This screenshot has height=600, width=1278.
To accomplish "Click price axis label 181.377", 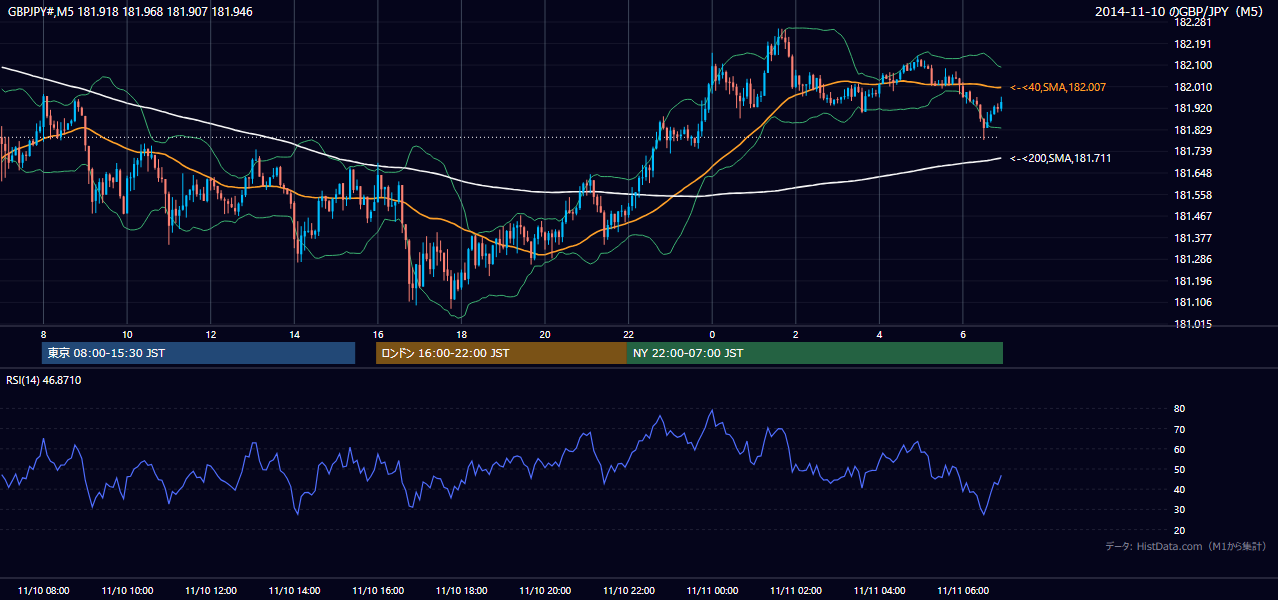I will (1193, 238).
